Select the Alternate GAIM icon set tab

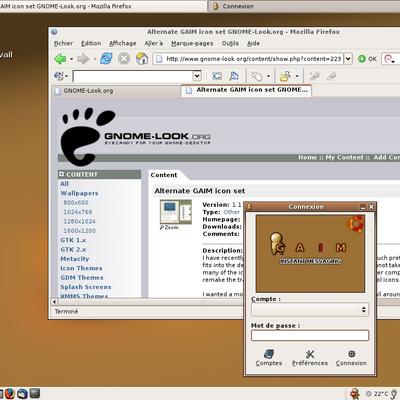pos(246,90)
